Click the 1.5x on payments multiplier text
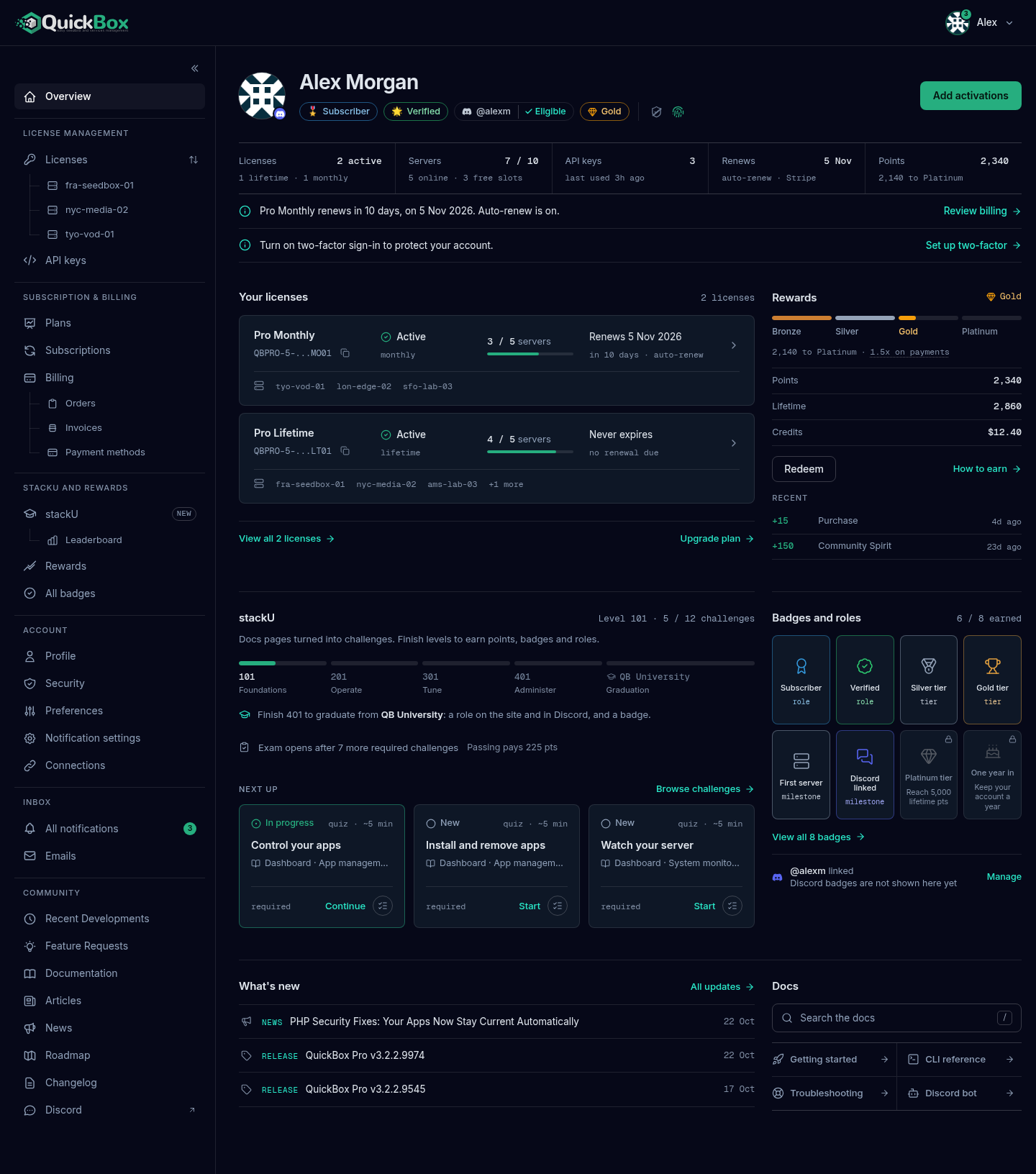 (909, 352)
